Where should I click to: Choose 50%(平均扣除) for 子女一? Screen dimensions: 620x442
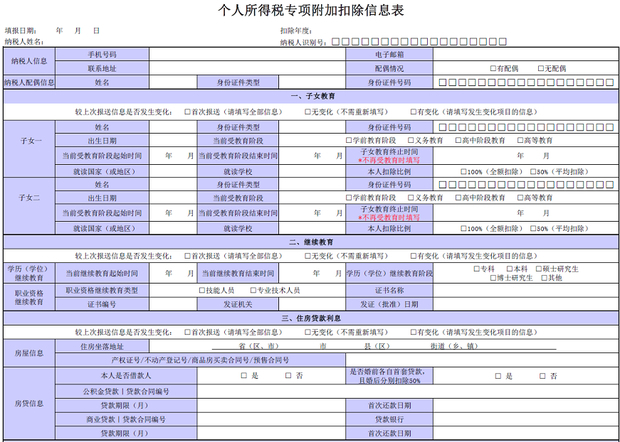(x=533, y=172)
